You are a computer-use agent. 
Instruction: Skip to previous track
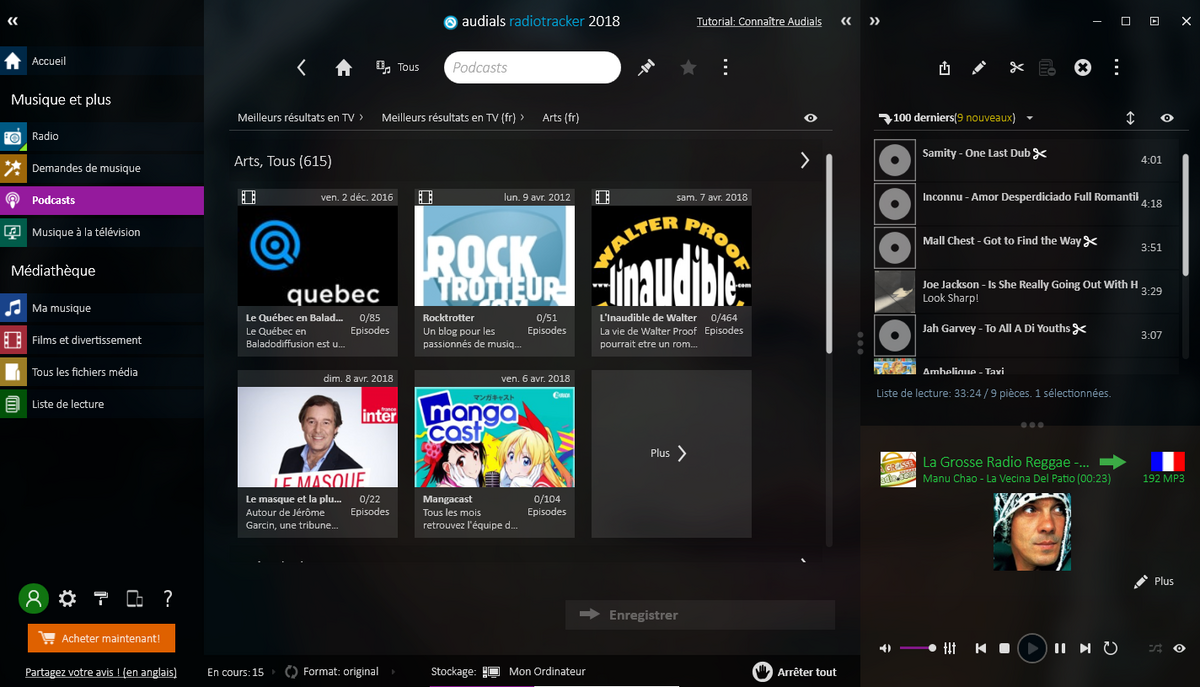coord(981,648)
